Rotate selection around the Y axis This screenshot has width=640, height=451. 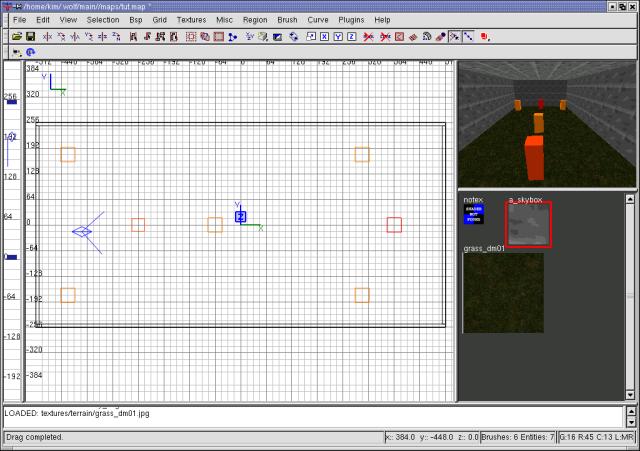point(89,37)
